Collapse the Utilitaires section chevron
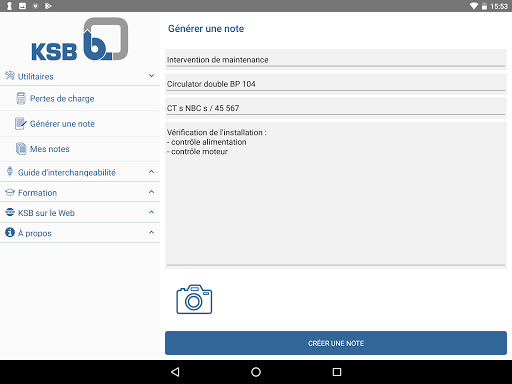Screen dimensions: 512x384 click(x=151, y=76)
